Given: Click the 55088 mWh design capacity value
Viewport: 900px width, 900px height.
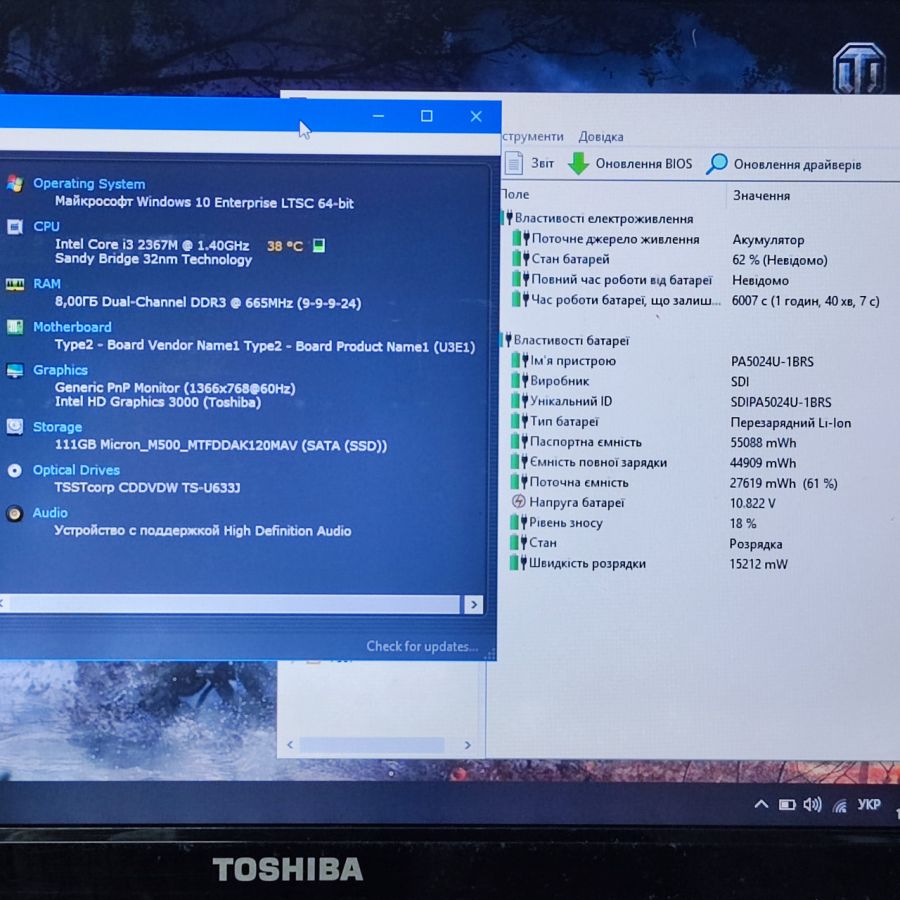Looking at the screenshot, I should [x=763, y=443].
